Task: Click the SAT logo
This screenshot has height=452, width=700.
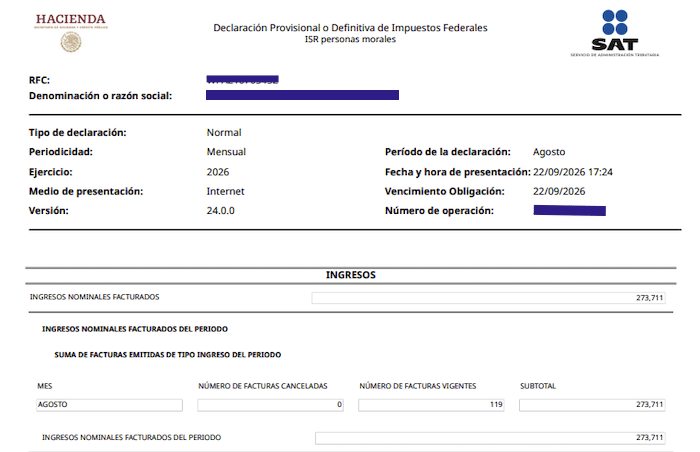Action: 614,33
